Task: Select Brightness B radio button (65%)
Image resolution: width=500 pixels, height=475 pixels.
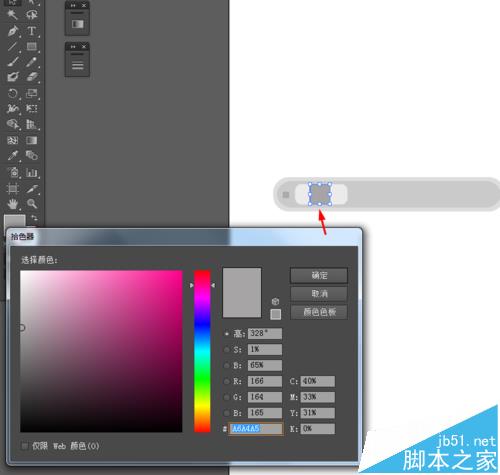Action: tap(227, 365)
